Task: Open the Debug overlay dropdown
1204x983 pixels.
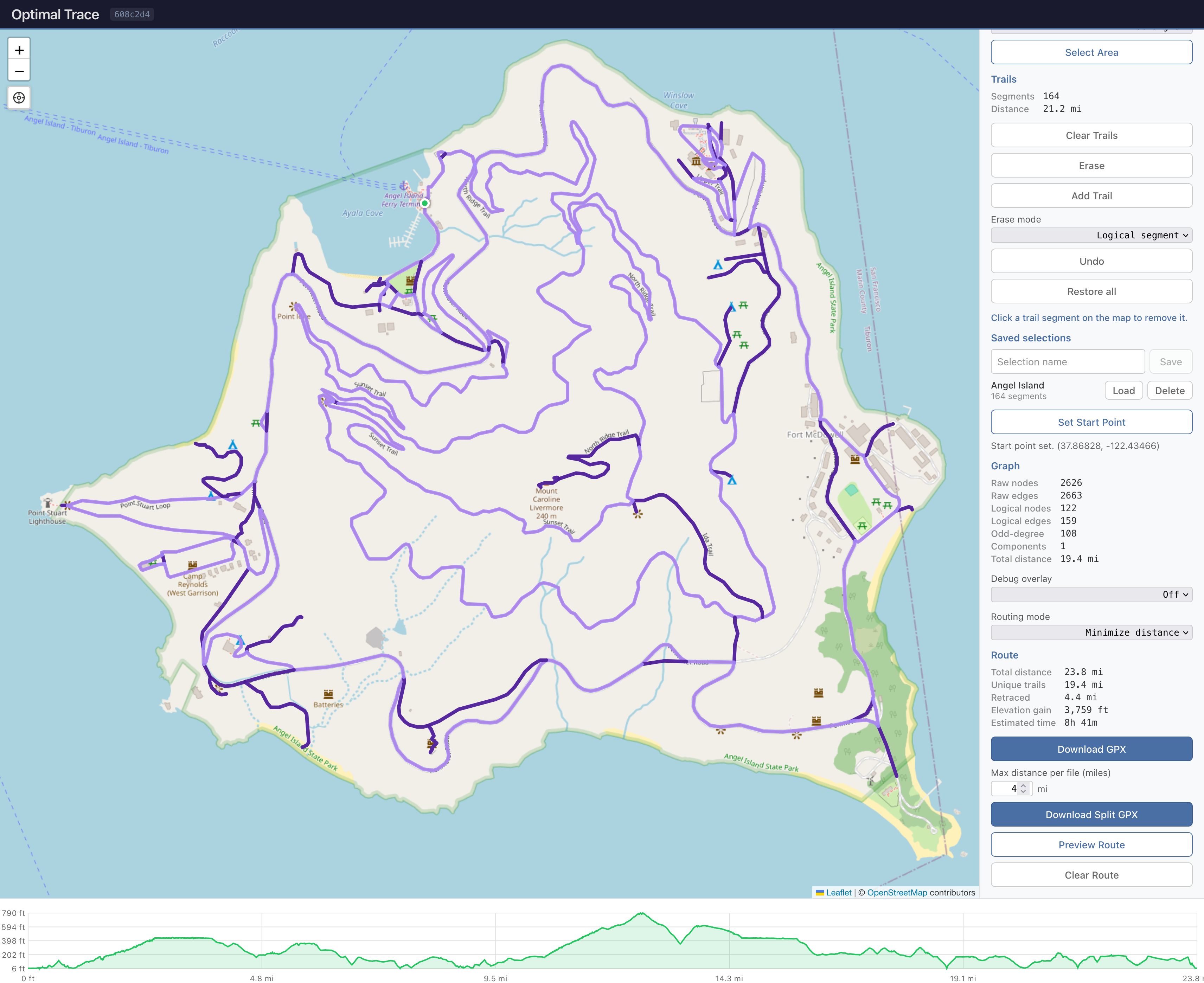Action: (1091, 595)
